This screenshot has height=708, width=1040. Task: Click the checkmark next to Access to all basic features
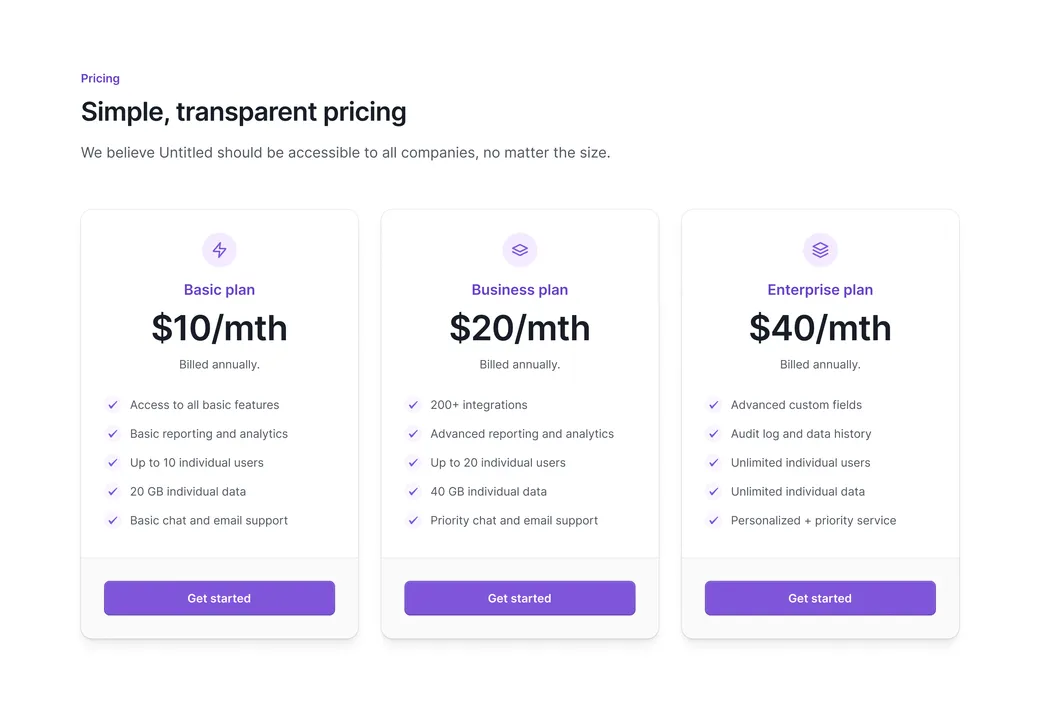(112, 405)
